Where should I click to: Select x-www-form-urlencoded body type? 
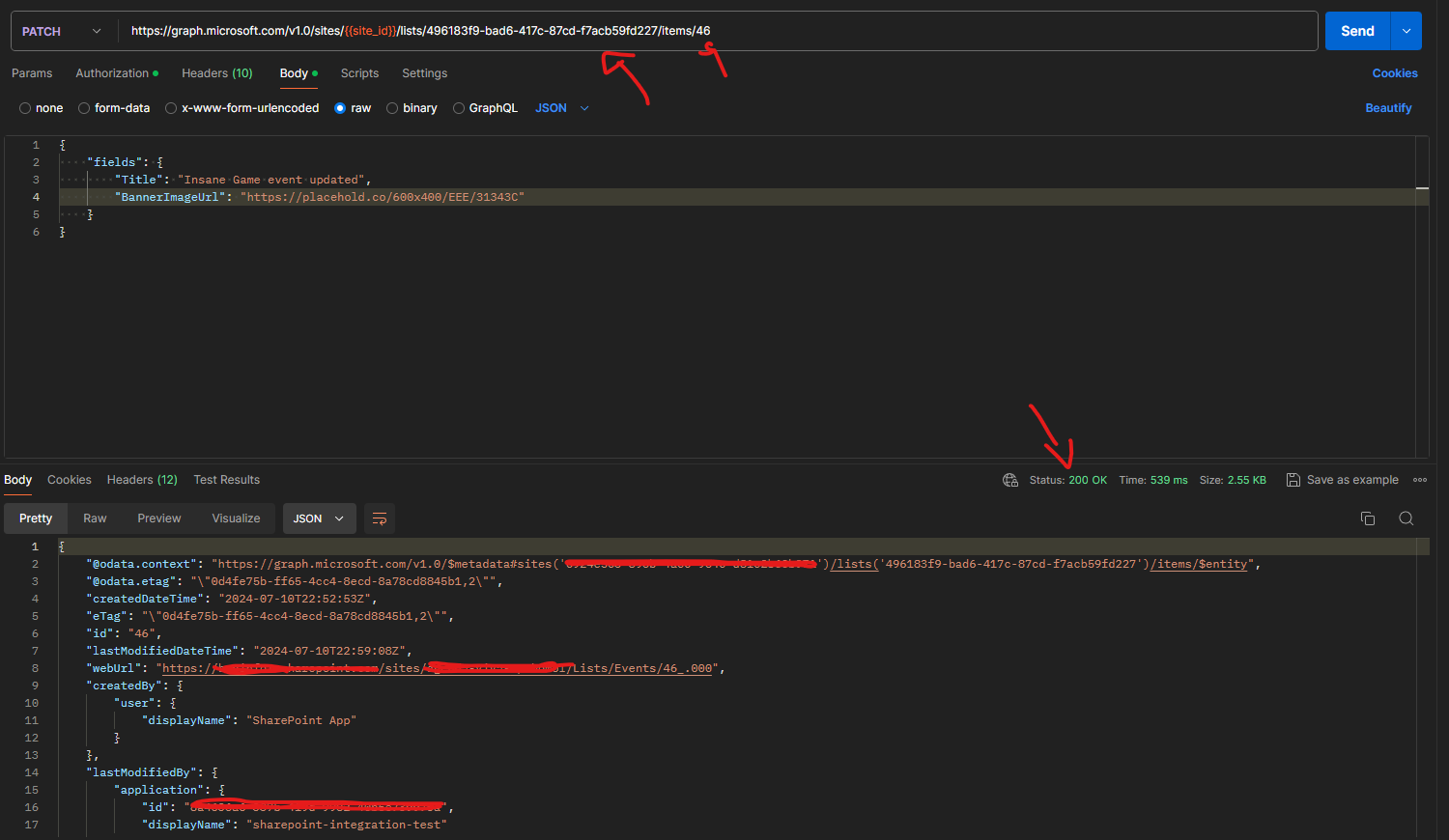(242, 108)
